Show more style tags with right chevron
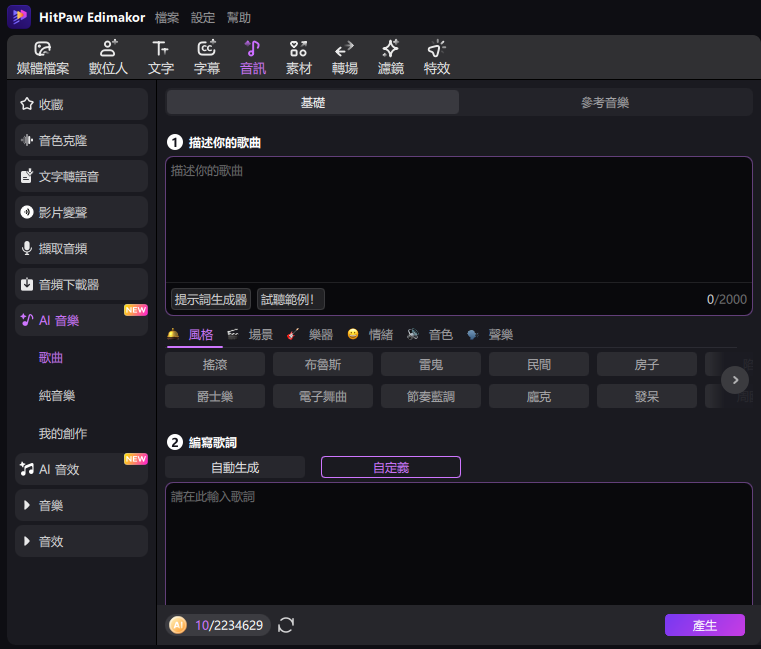Viewport: 761px width, 649px height. pos(735,380)
